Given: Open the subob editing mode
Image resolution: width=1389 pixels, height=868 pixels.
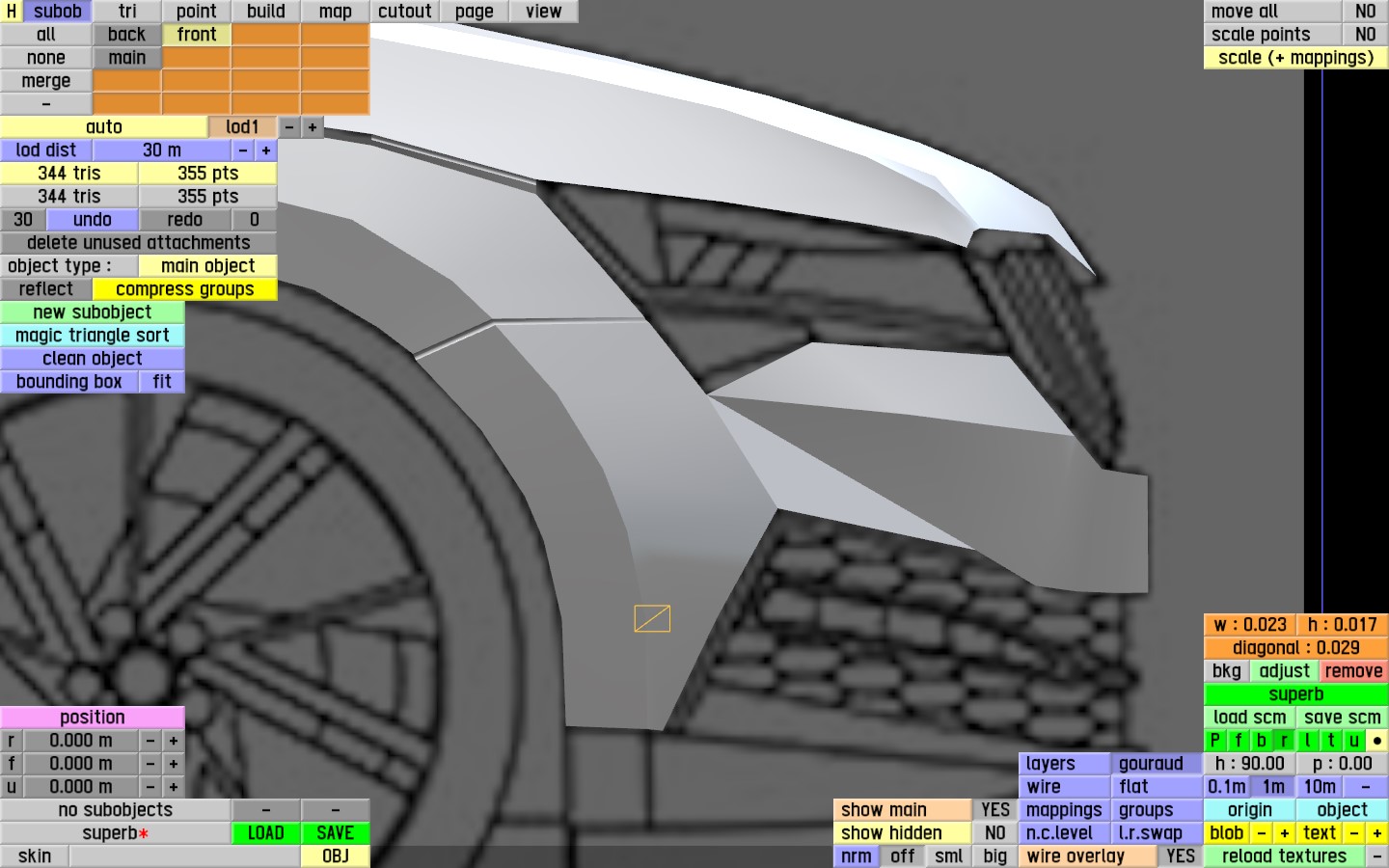Looking at the screenshot, I should [x=57, y=12].
